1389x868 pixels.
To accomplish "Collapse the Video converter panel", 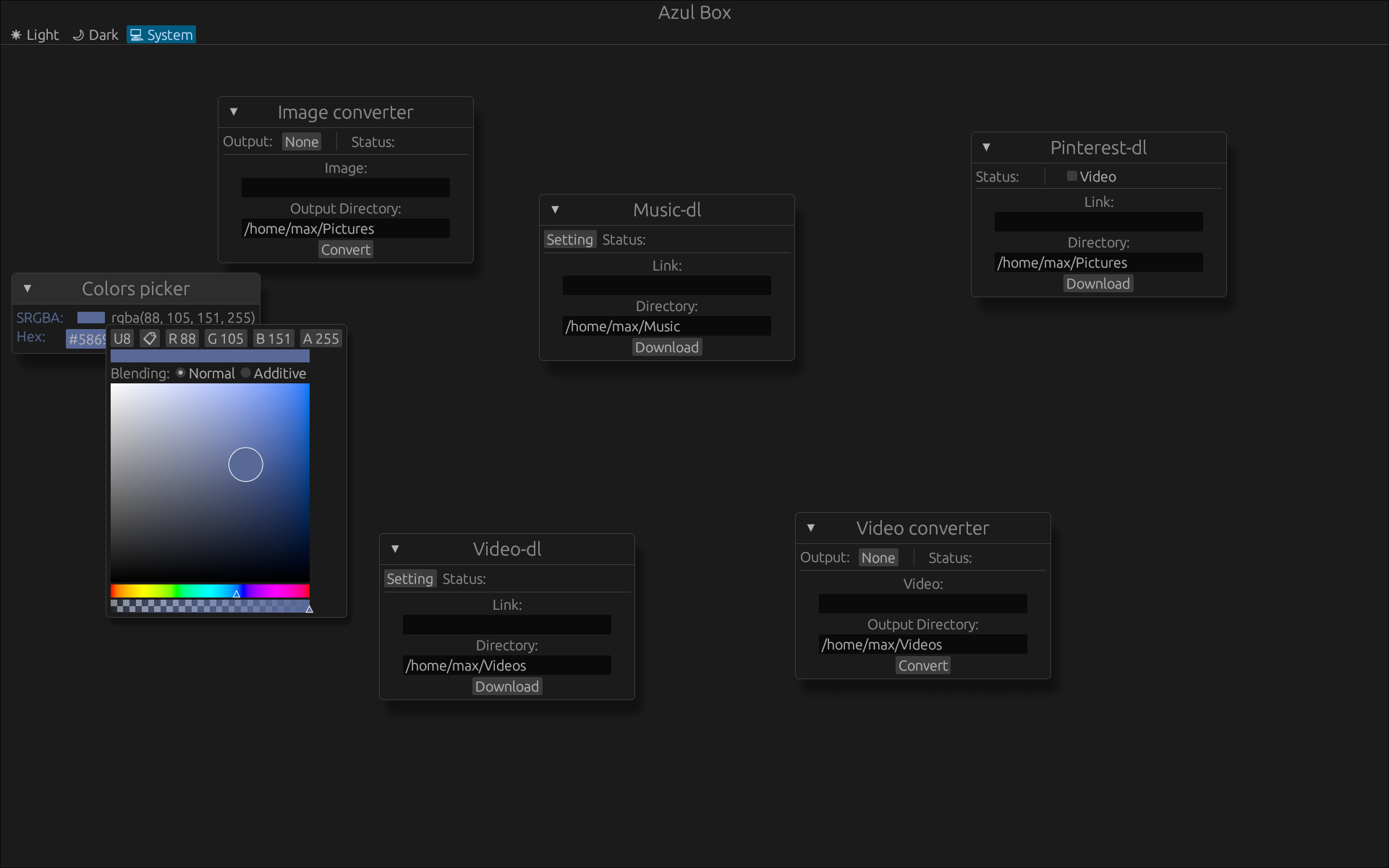I will (811, 528).
